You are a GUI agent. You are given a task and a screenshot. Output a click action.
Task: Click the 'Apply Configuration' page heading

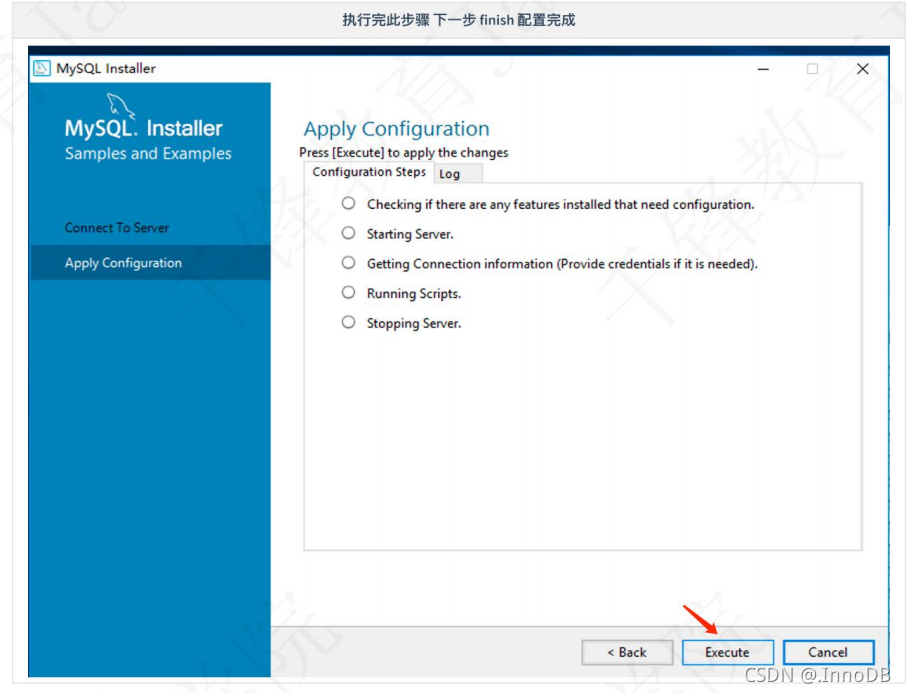pyautogui.click(x=396, y=129)
